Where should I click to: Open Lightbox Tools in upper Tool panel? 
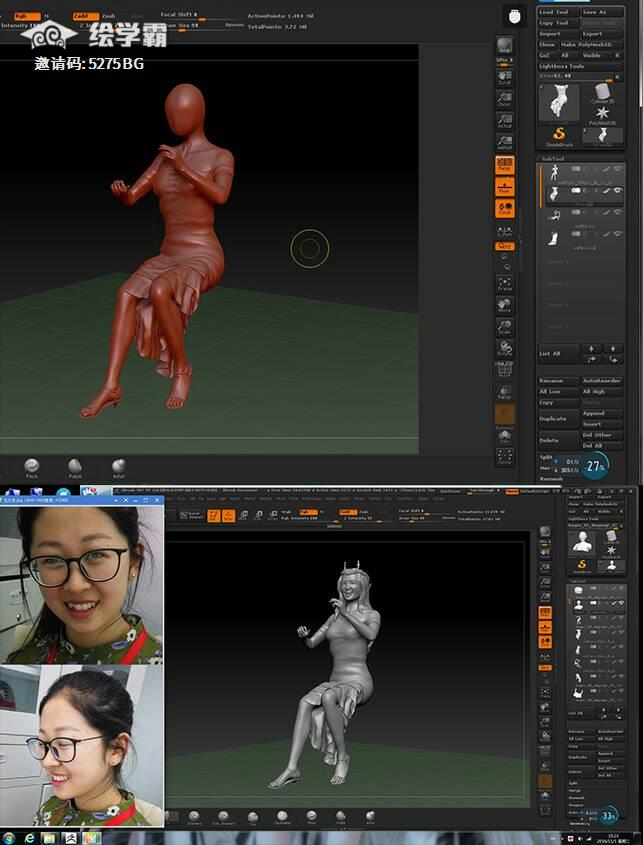coord(580,66)
